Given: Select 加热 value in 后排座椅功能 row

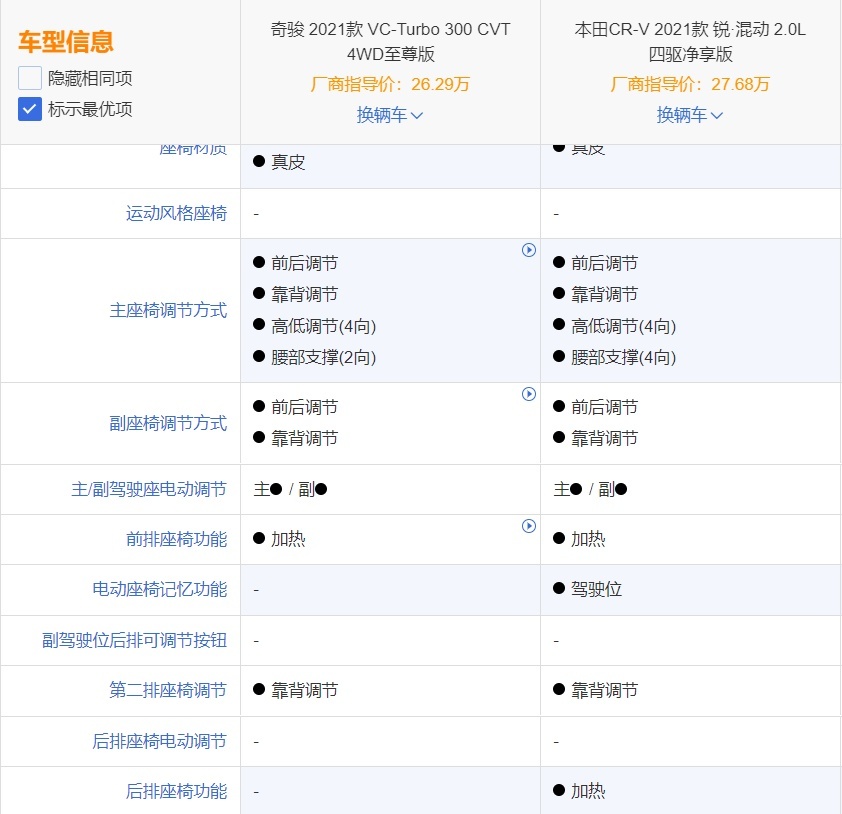Looking at the screenshot, I should pos(588,791).
